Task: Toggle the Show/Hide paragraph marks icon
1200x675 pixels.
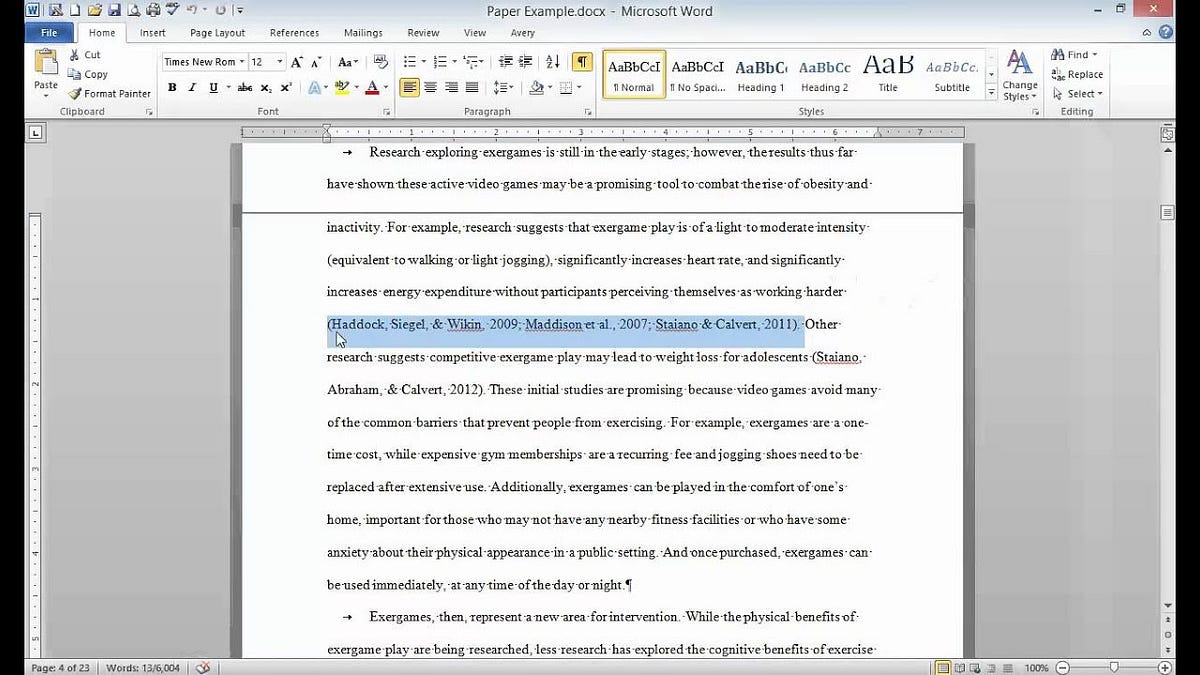Action: coord(580,62)
